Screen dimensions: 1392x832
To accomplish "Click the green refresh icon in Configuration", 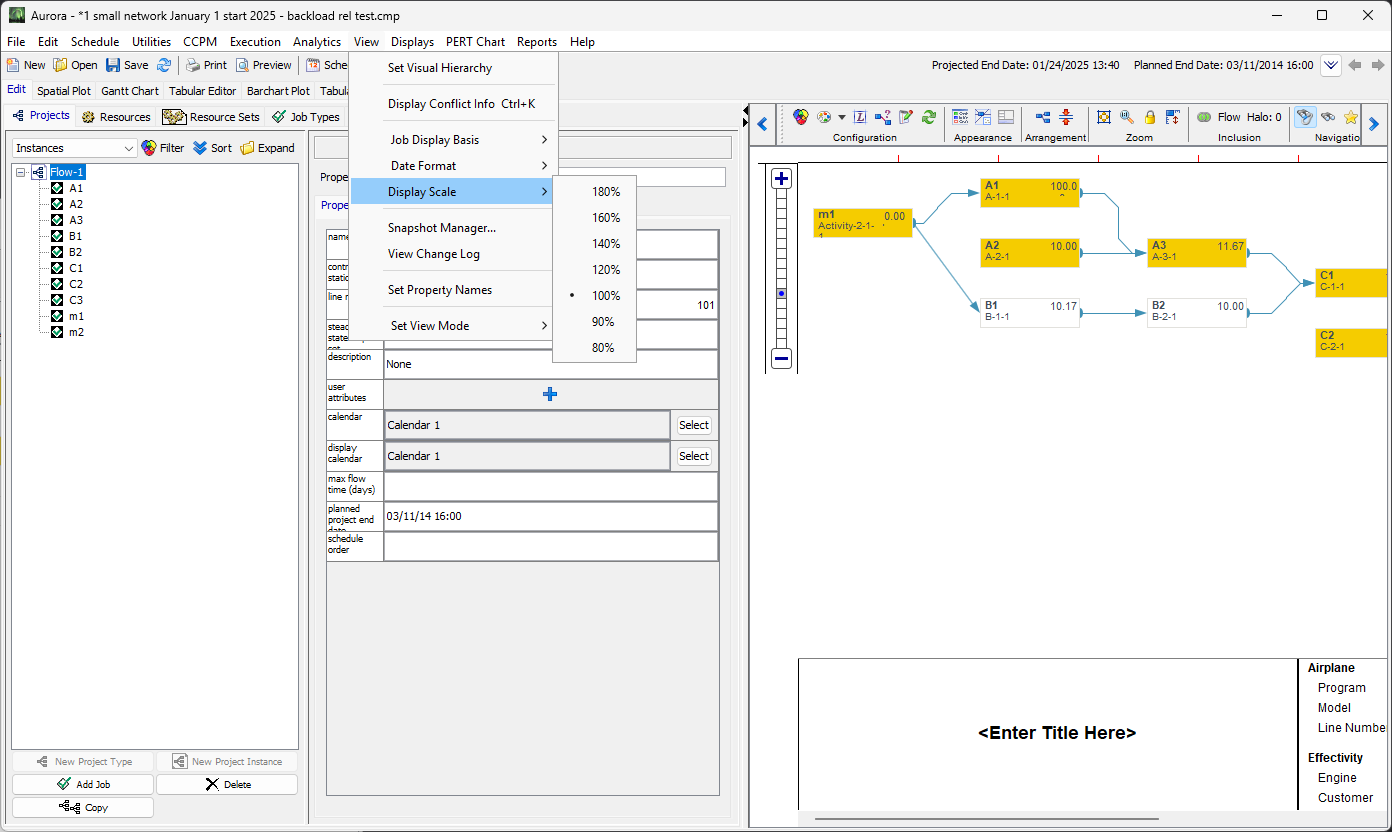I will pyautogui.click(x=929, y=117).
